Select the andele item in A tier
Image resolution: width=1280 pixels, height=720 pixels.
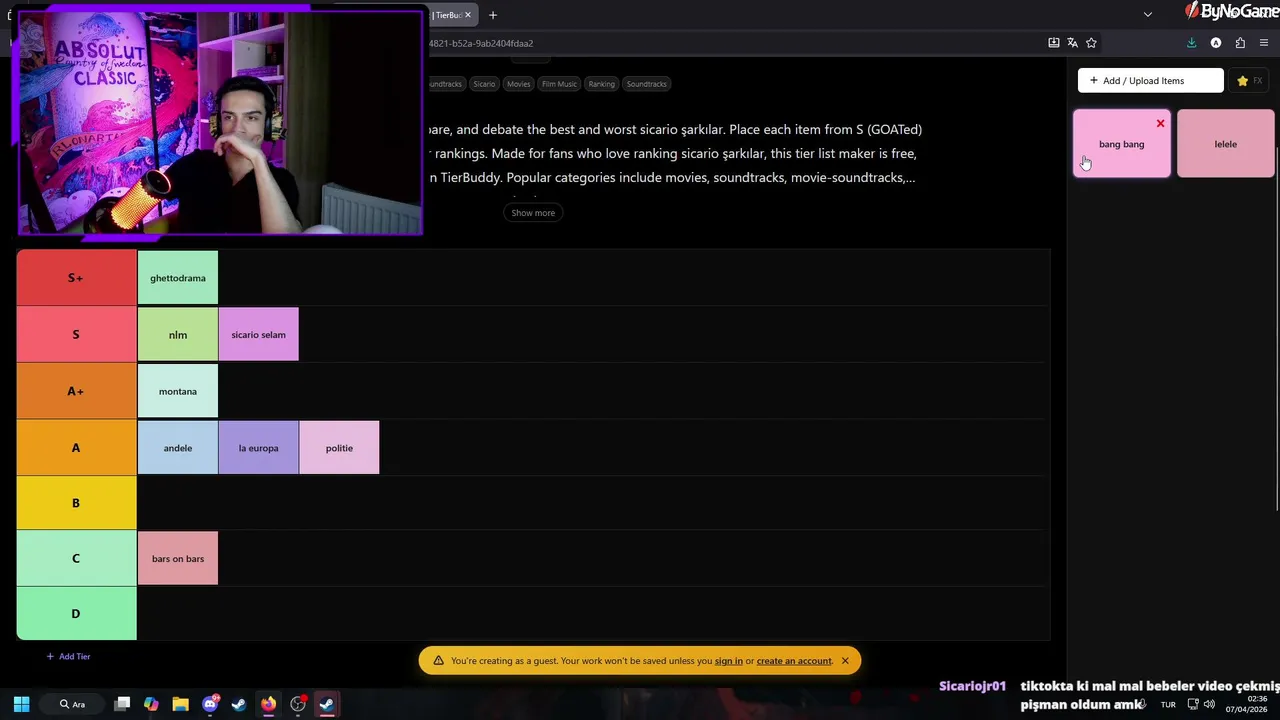[178, 448]
